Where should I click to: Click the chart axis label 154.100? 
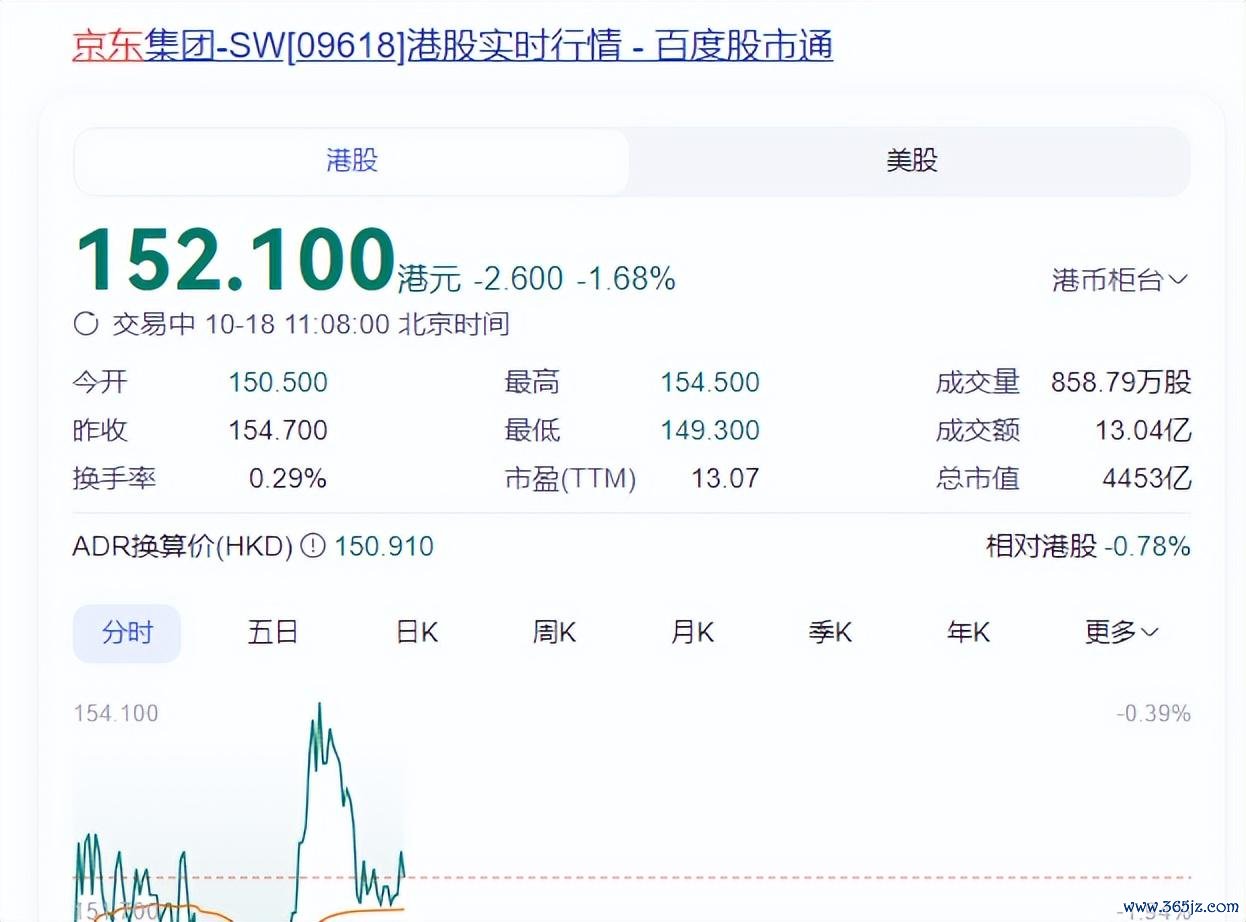[116, 714]
